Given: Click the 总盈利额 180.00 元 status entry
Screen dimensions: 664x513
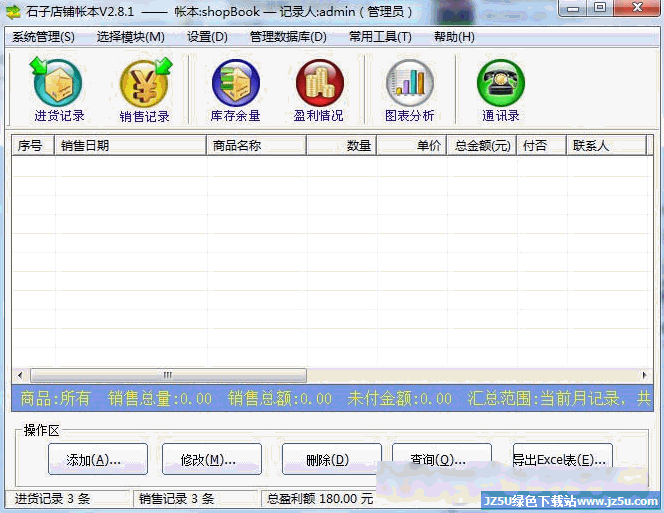Looking at the screenshot, I should click(x=320, y=499).
